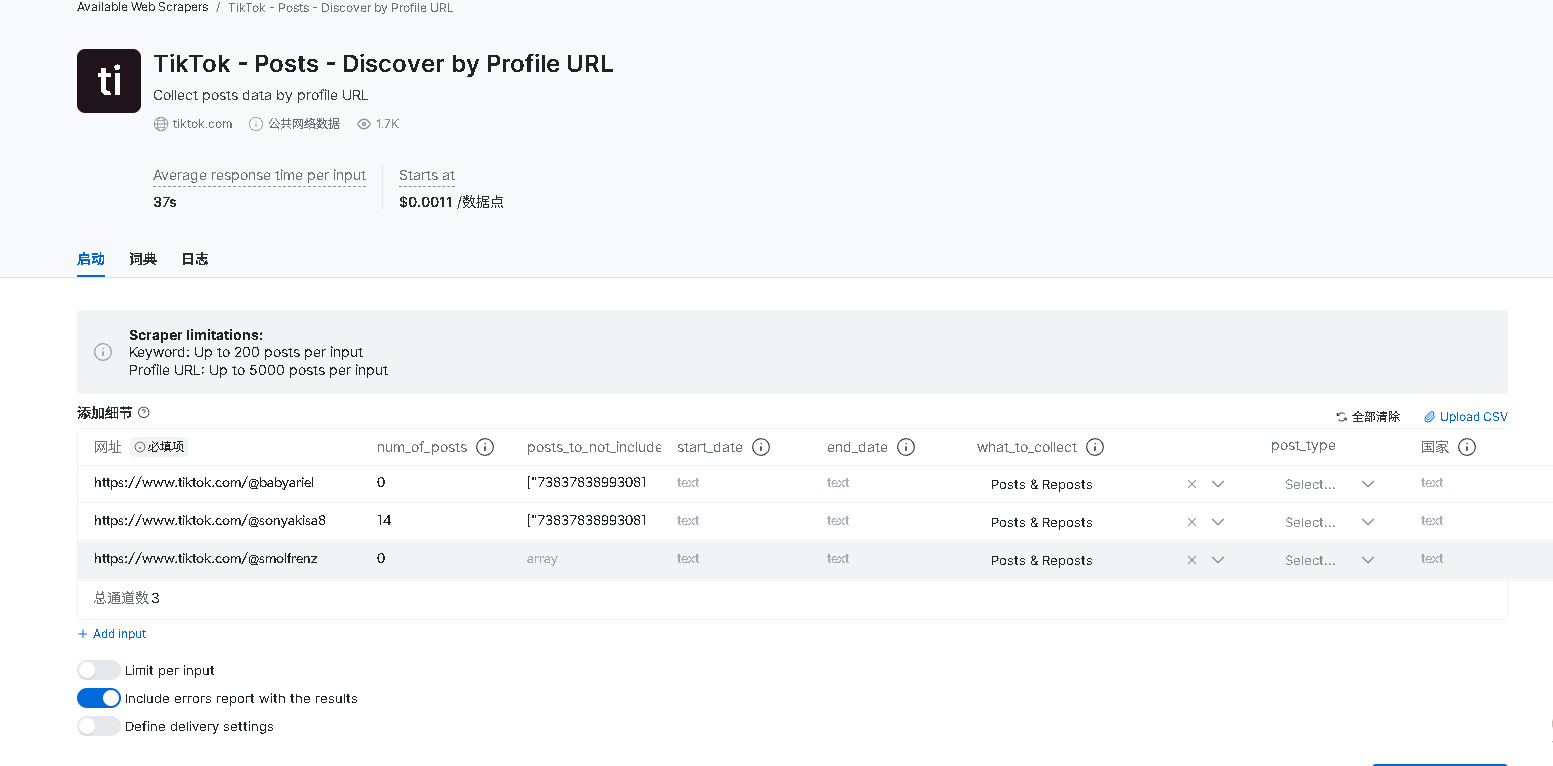This screenshot has width=1553, height=766.
Task: Expand what_to_collect dropdown in smolfrenz row
Action: pos(1218,560)
